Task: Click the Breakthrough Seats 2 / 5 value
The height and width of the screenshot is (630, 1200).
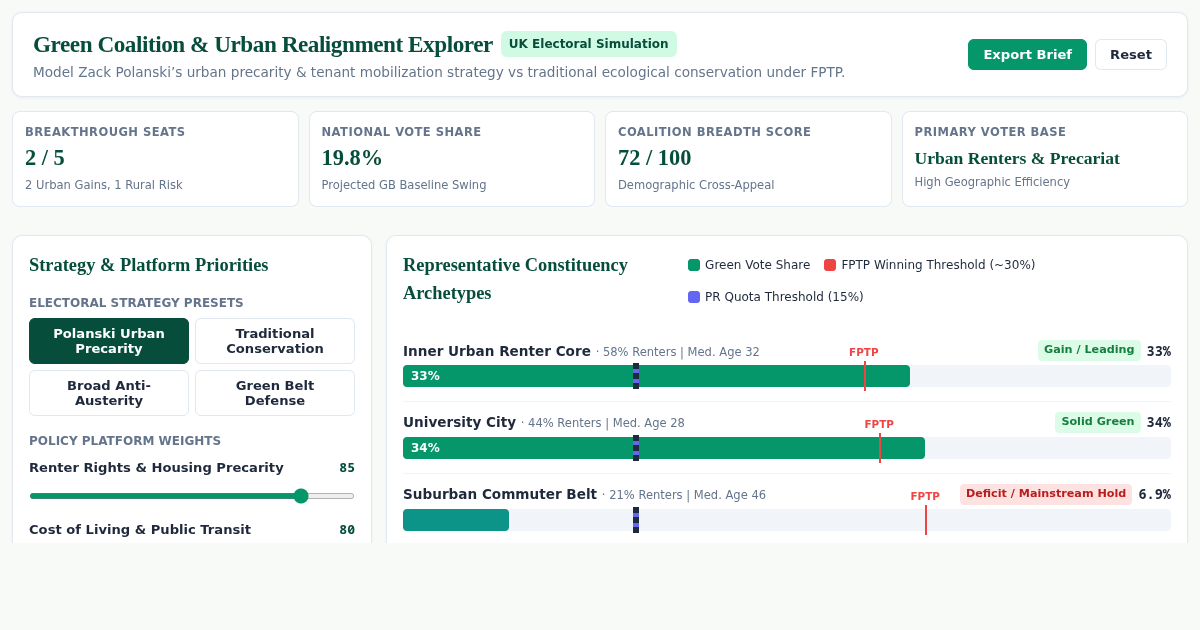Action: click(x=45, y=158)
